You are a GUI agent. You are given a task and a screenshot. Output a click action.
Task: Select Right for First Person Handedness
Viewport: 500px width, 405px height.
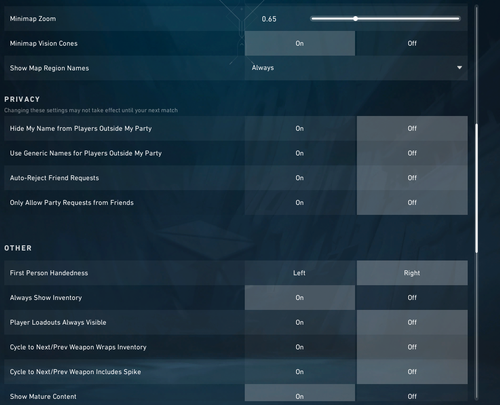click(412, 273)
